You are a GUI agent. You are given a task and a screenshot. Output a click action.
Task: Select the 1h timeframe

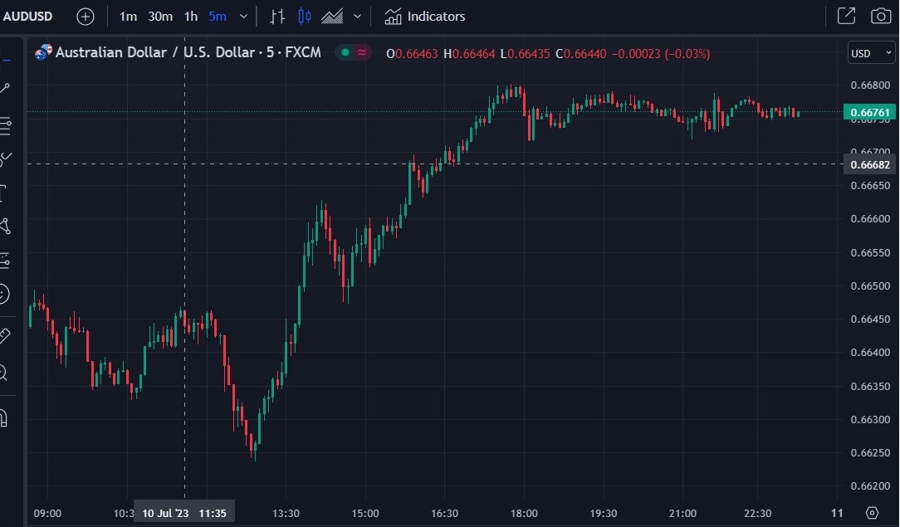pyautogui.click(x=191, y=17)
